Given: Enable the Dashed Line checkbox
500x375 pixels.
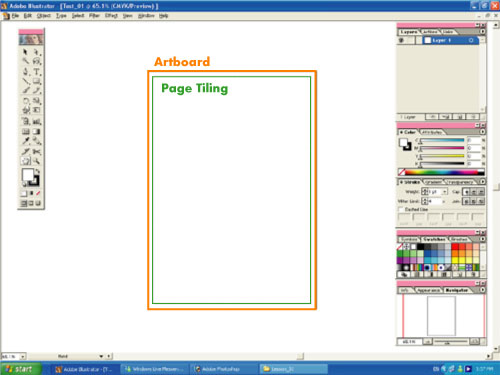Looking at the screenshot, I should click(401, 209).
